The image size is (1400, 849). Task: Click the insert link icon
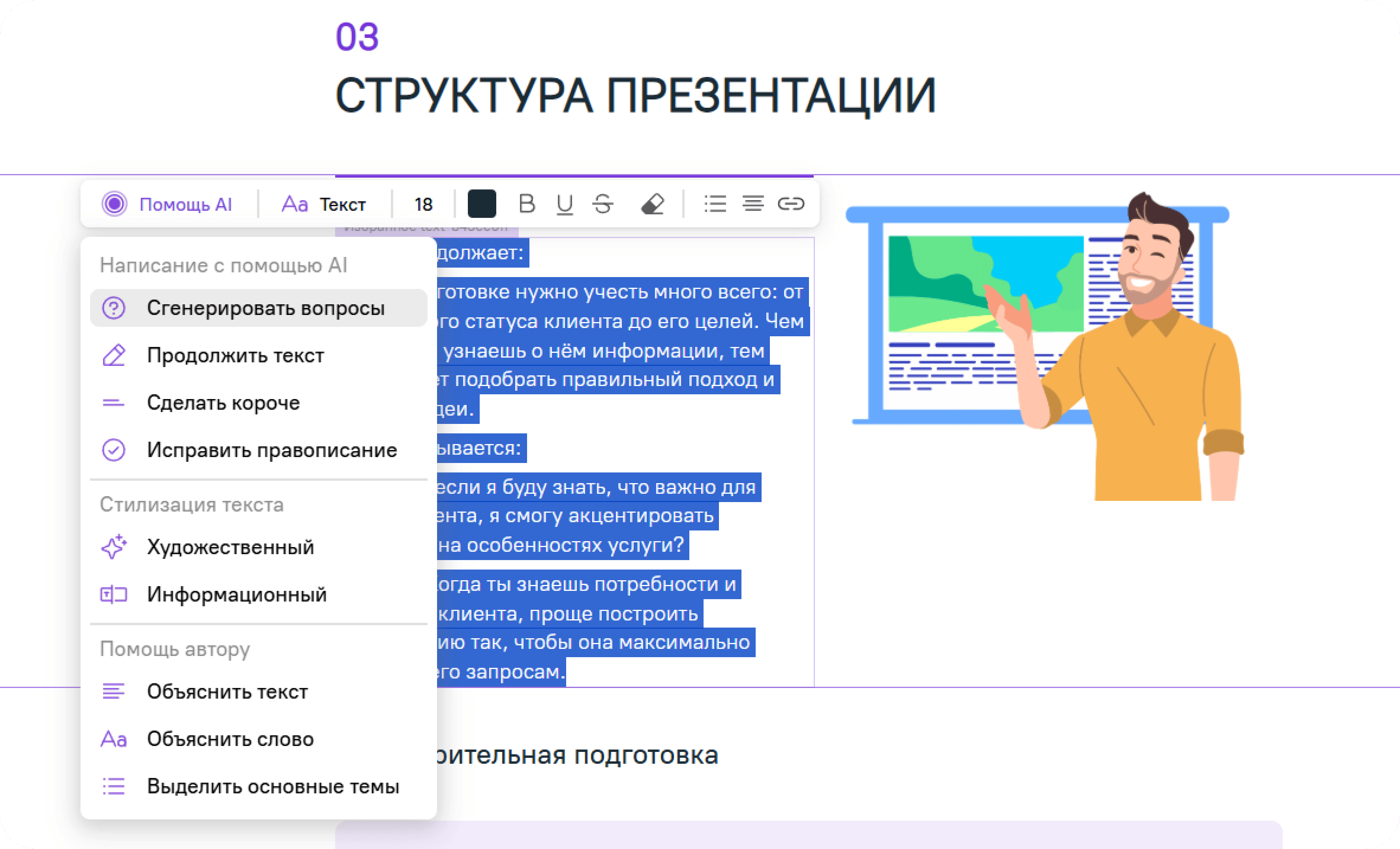click(790, 203)
